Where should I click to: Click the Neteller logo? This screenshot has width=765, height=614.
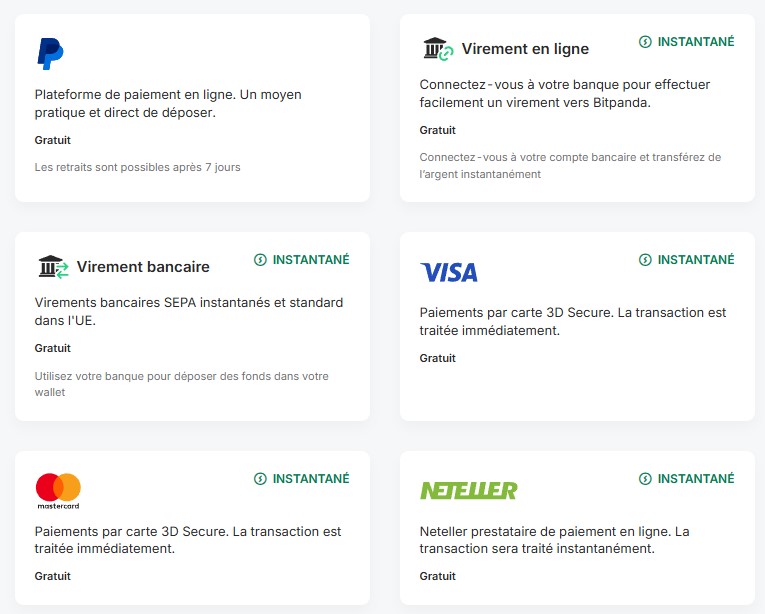[468, 490]
